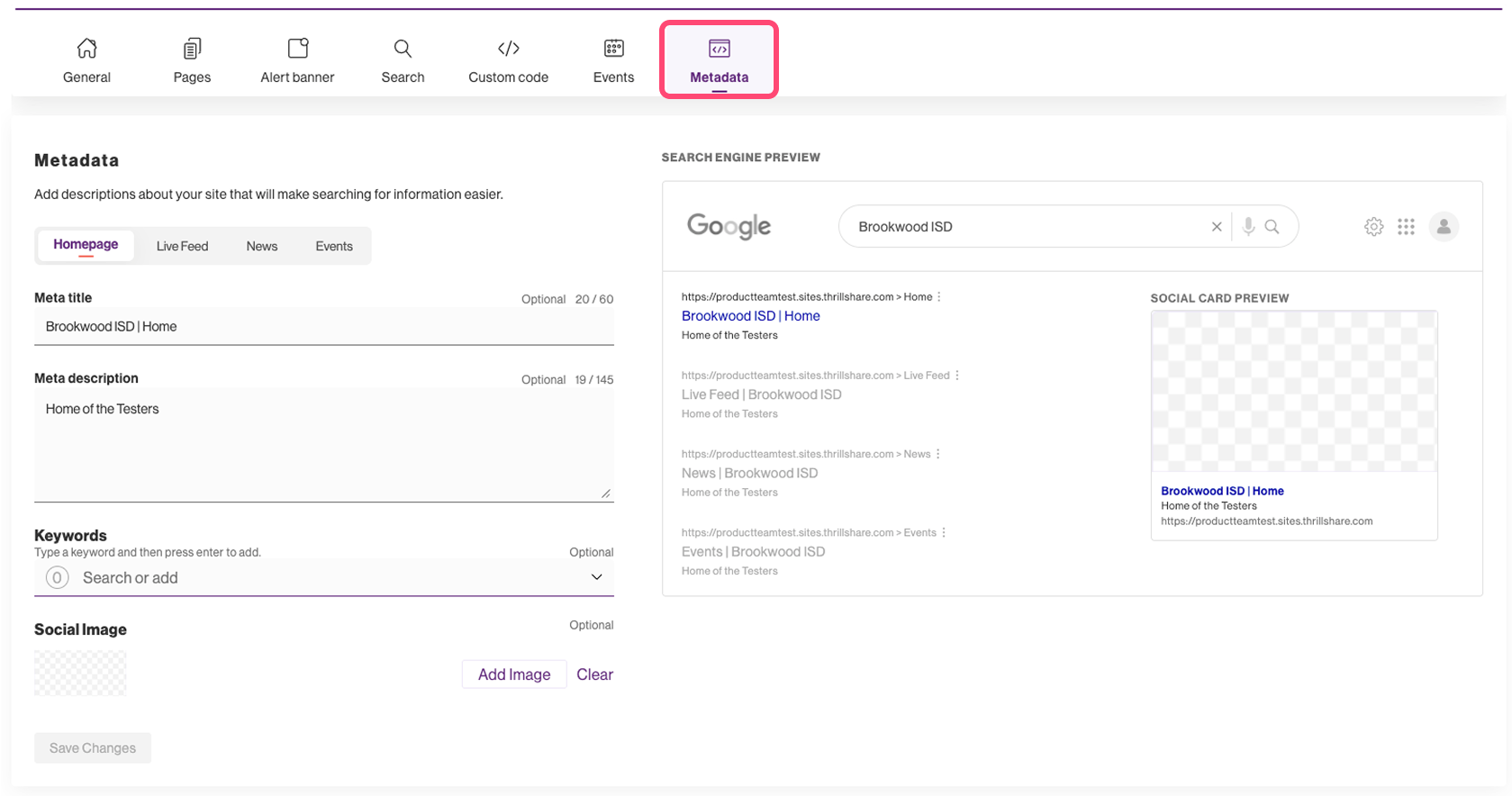Click the social card Brookwood ISD | Home title
1512x797 pixels.
(1222, 491)
